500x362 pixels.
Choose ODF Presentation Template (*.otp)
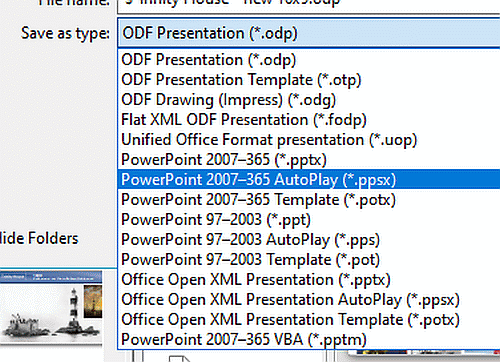pyautogui.click(x=309, y=80)
